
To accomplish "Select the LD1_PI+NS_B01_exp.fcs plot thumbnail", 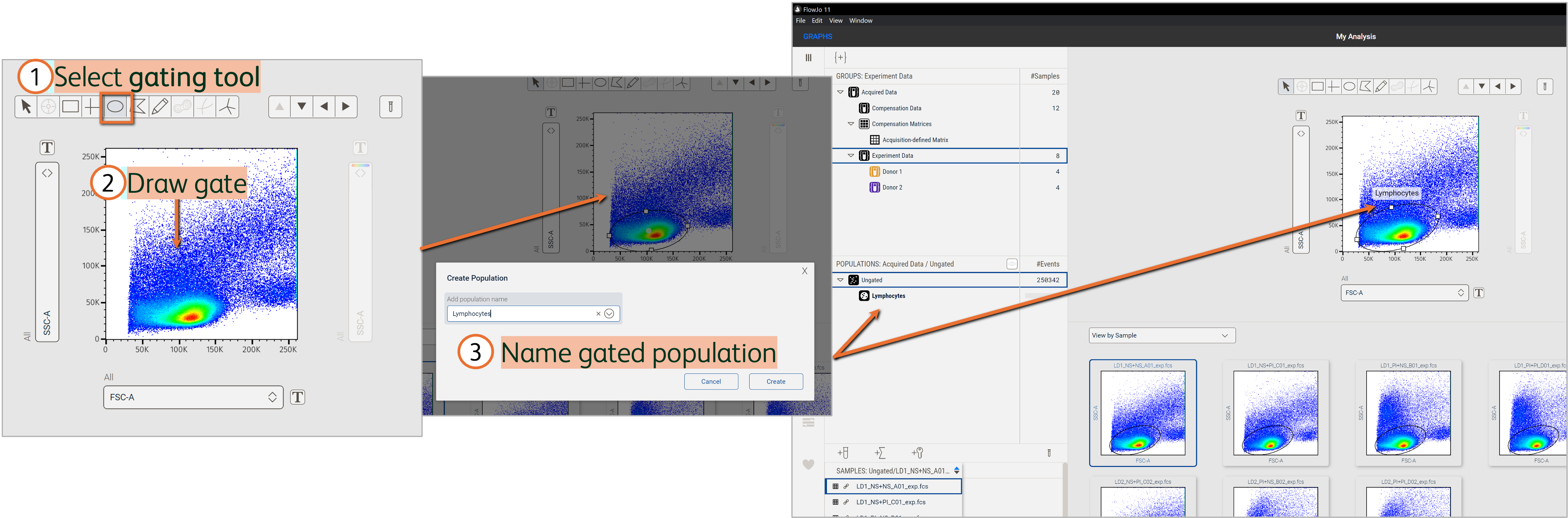I will coord(1408,413).
